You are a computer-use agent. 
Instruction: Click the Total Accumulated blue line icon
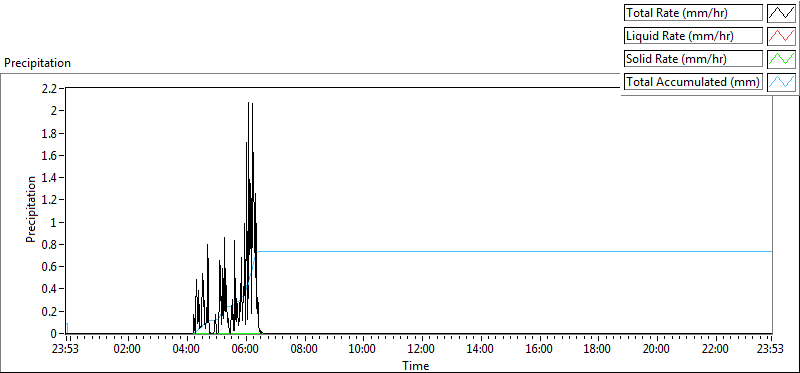782,82
